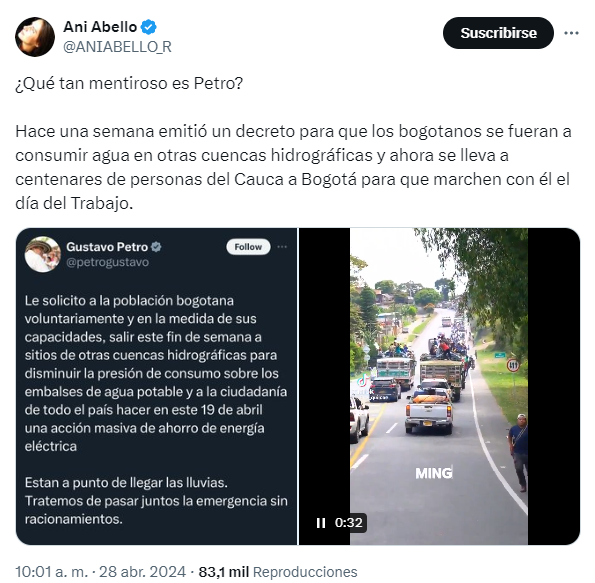This screenshot has width=595, height=583.
Task: Click the MING caption text in the video
Action: [434, 473]
